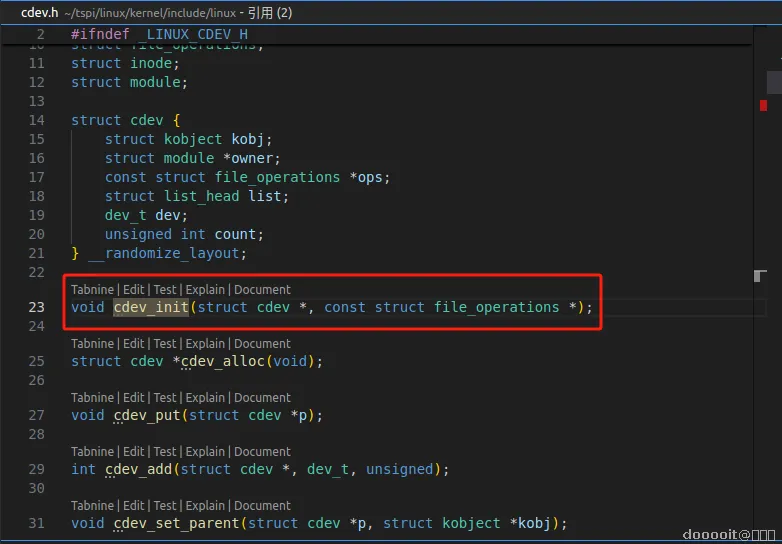782x544 pixels.
Task: Click the Document CodeLens above cdev_add
Action: [x=262, y=451]
